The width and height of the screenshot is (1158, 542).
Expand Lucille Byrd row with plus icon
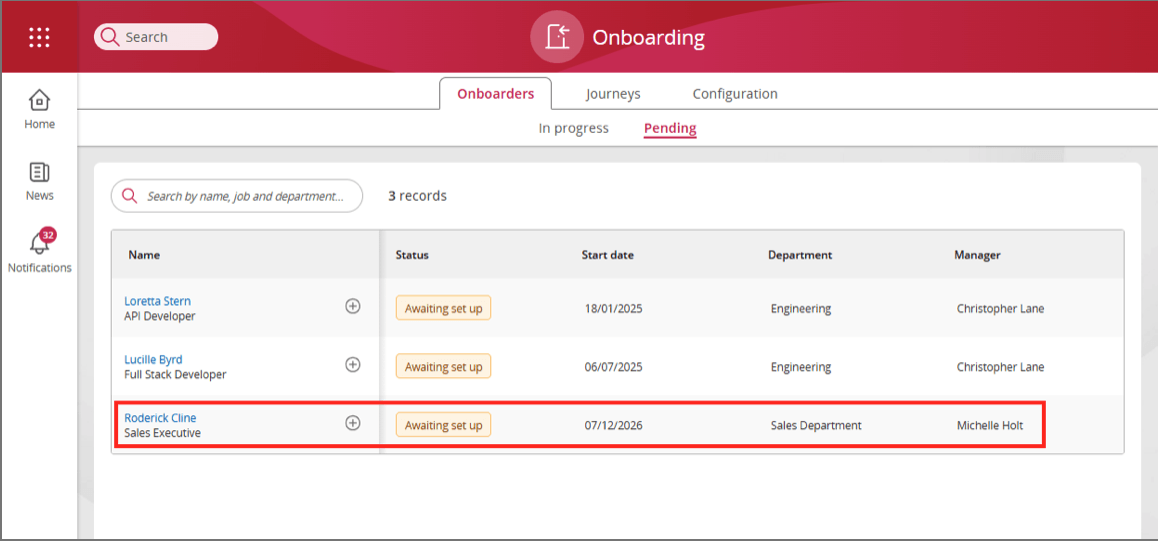click(x=353, y=365)
